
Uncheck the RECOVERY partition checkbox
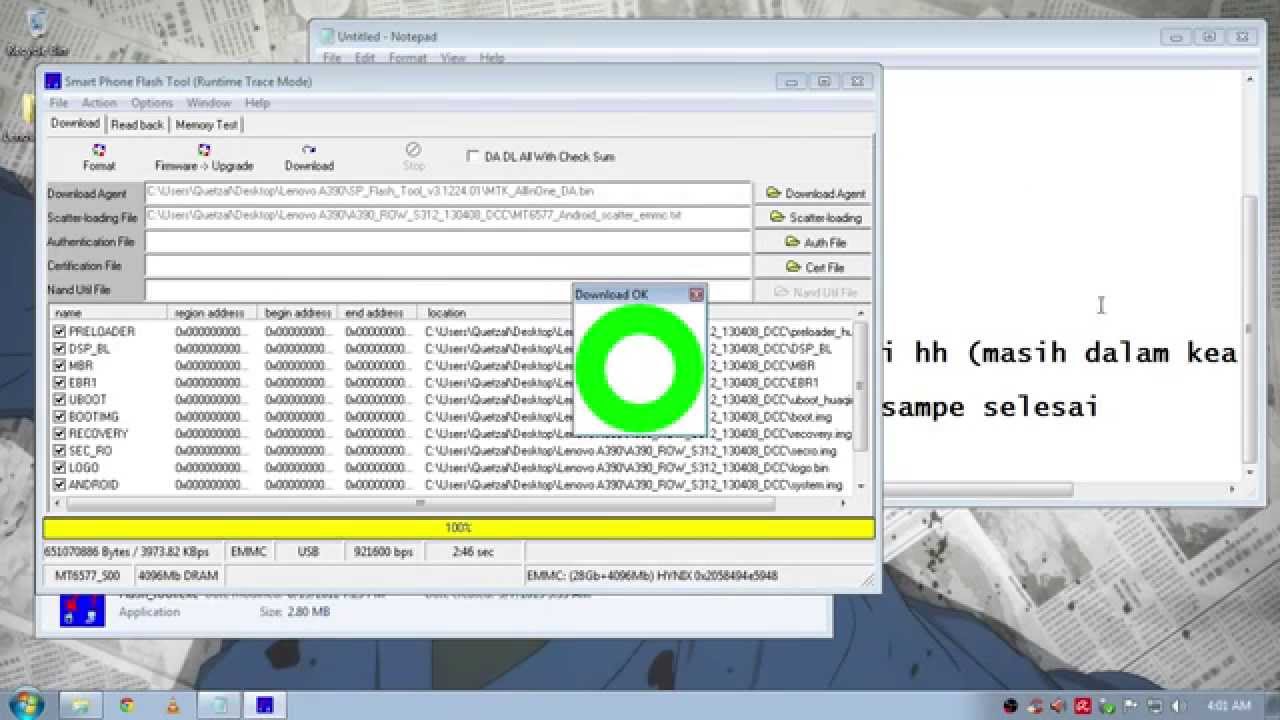click(60, 433)
